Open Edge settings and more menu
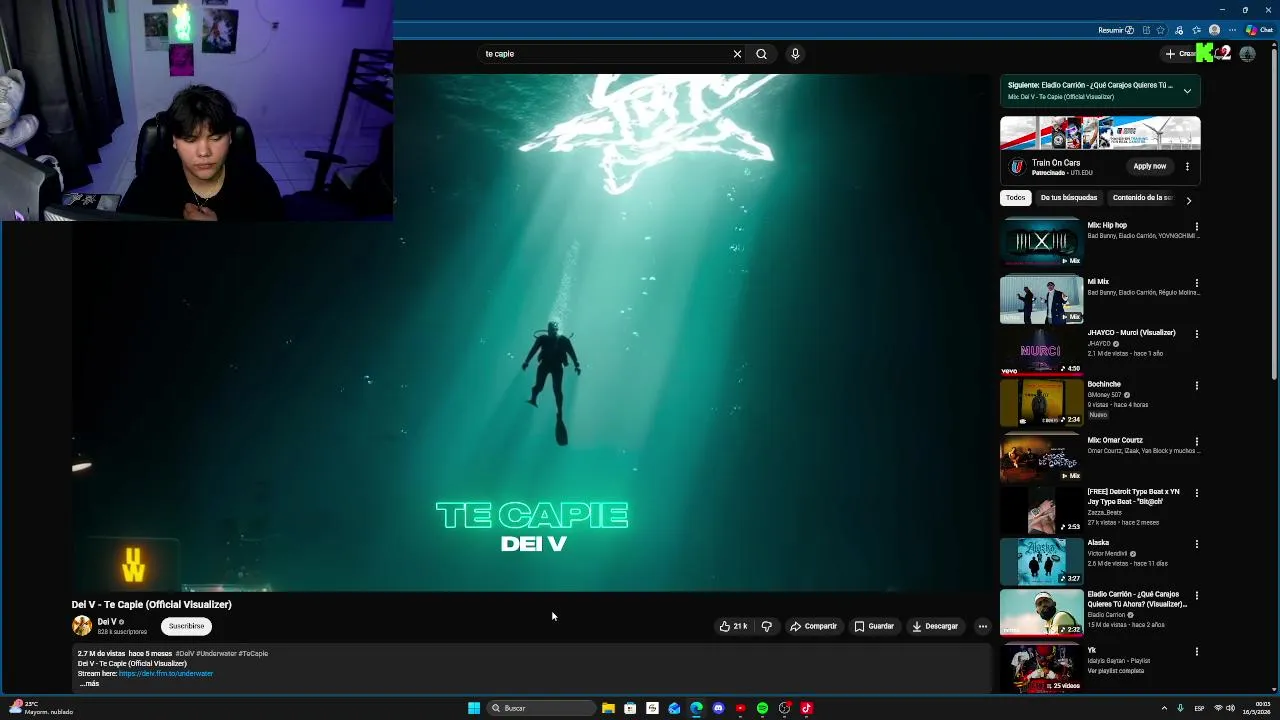1280x720 pixels. (1232, 30)
